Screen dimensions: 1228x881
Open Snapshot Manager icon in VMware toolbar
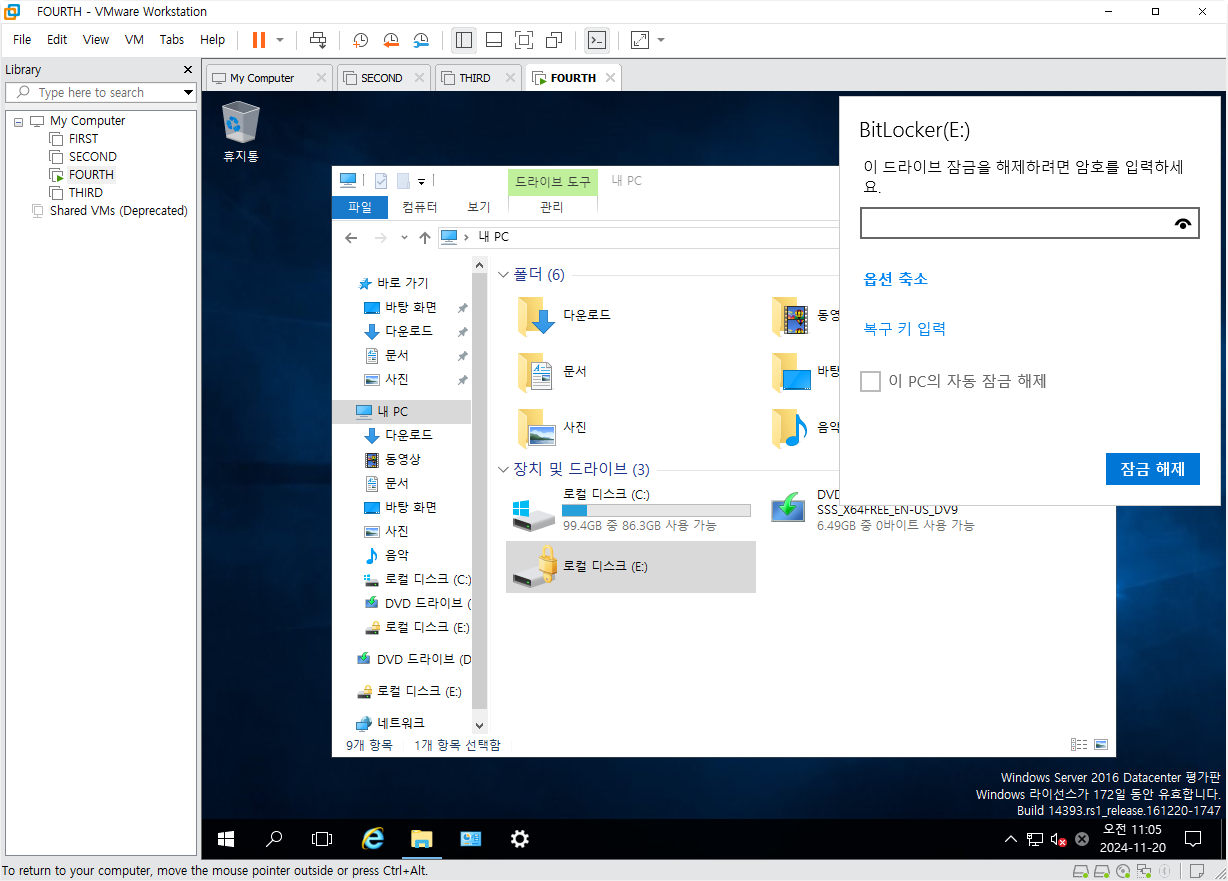(422, 40)
